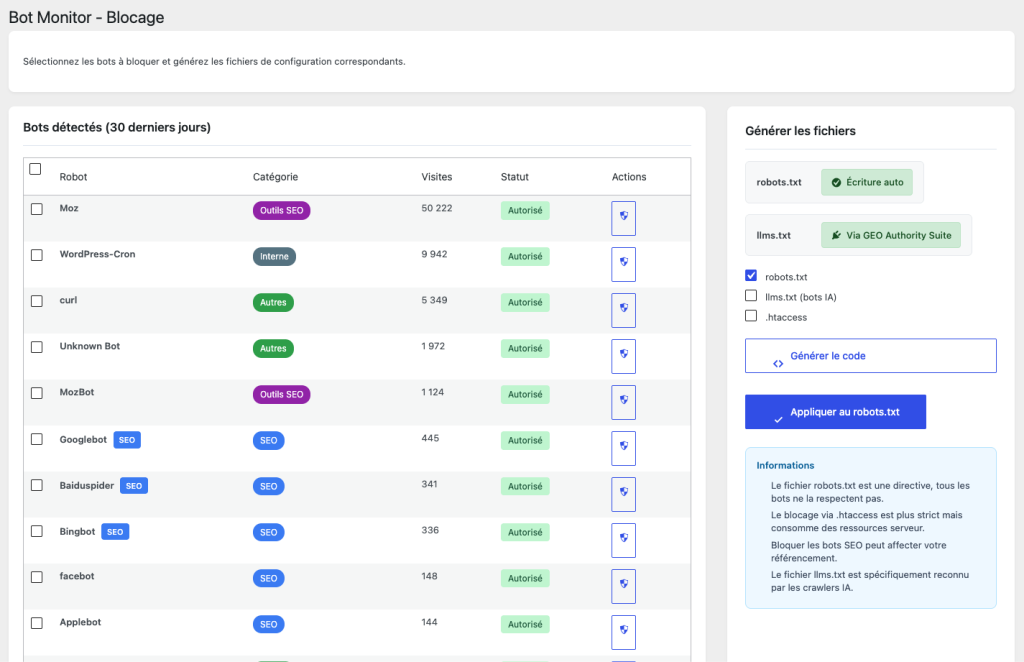Click the Autres tag for Unknown Bot
Screen dimensions: 1024x662
point(273,349)
